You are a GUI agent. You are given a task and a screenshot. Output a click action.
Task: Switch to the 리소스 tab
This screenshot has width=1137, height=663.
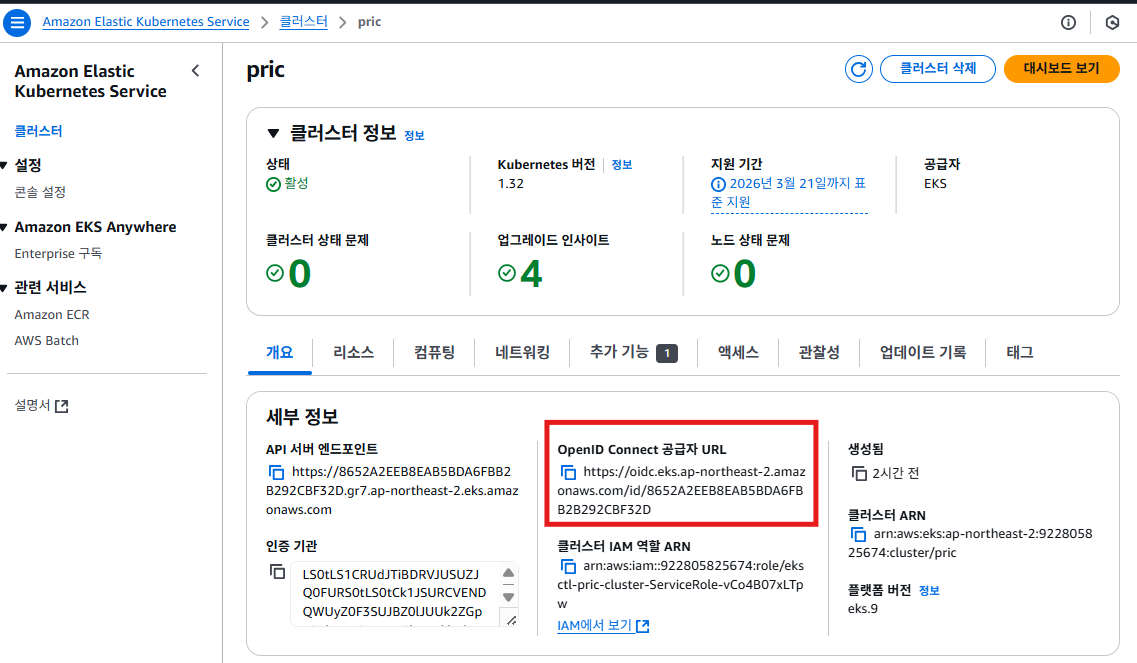[353, 353]
